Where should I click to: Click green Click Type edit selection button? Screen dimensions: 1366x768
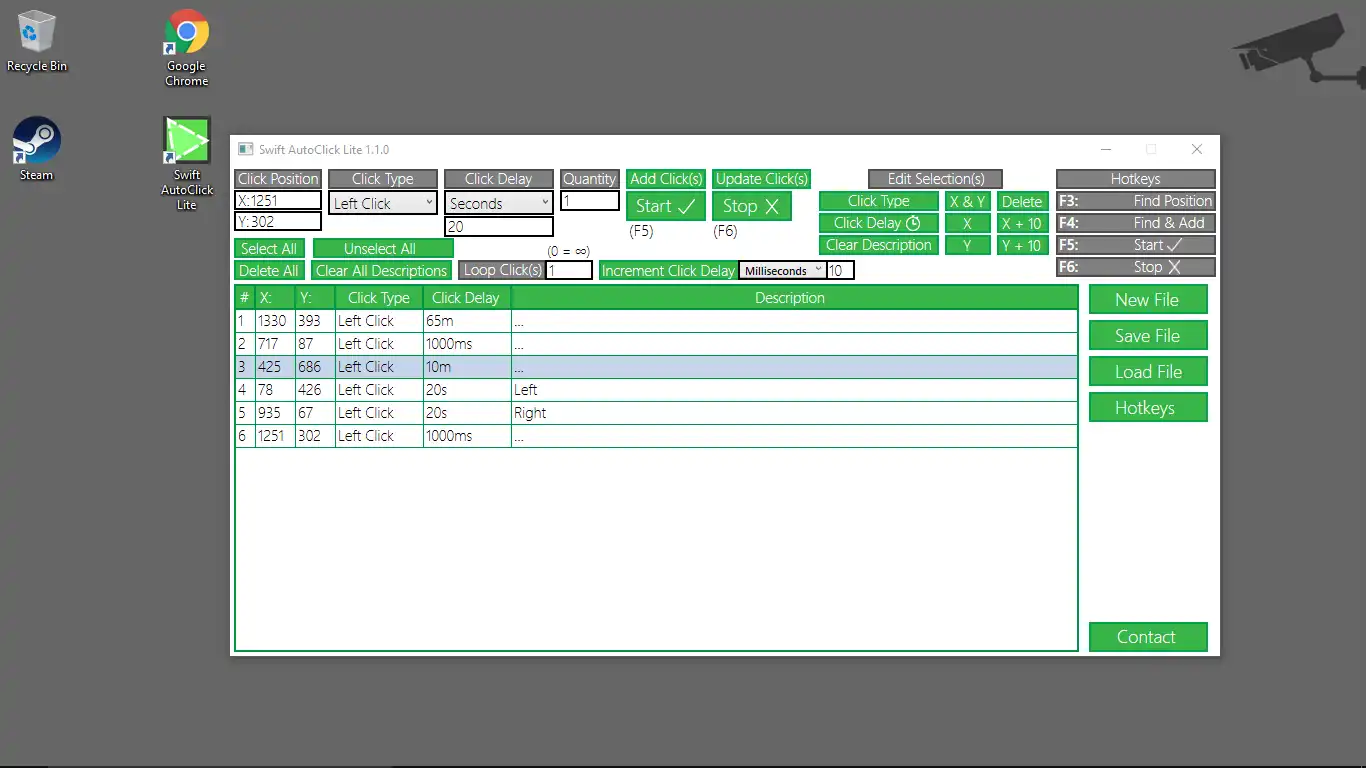pyautogui.click(x=879, y=201)
